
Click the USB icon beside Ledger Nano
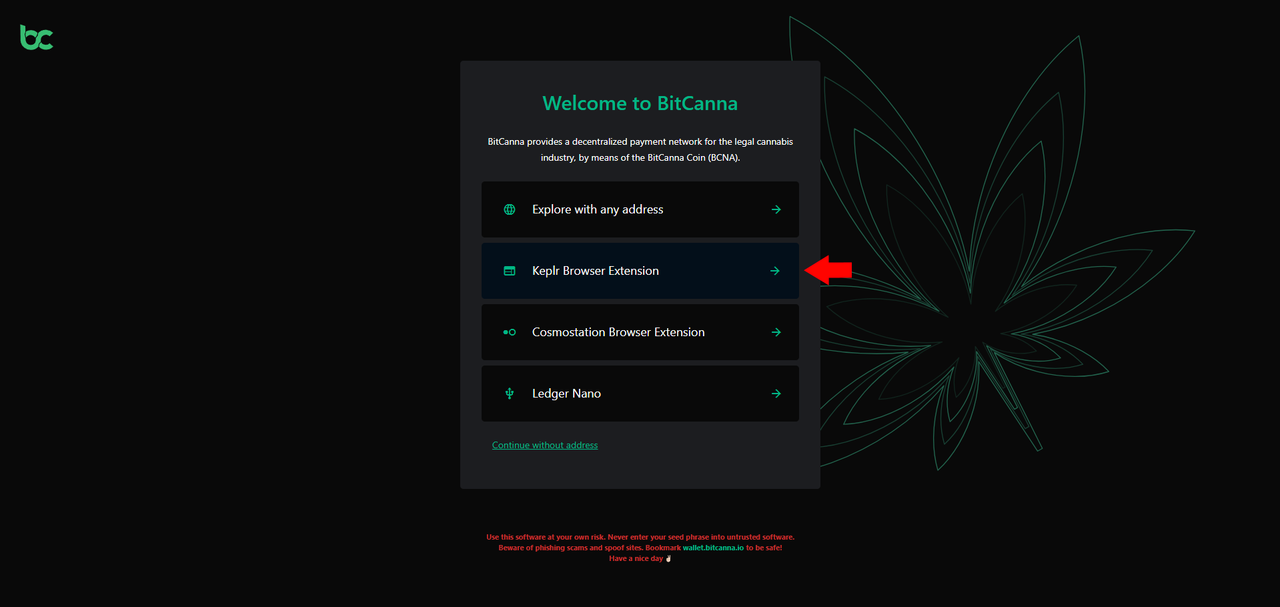pyautogui.click(x=510, y=394)
